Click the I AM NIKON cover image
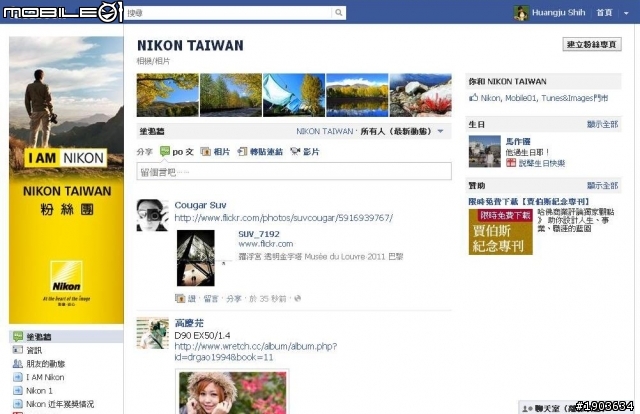The image size is (640, 414). [x=66, y=180]
